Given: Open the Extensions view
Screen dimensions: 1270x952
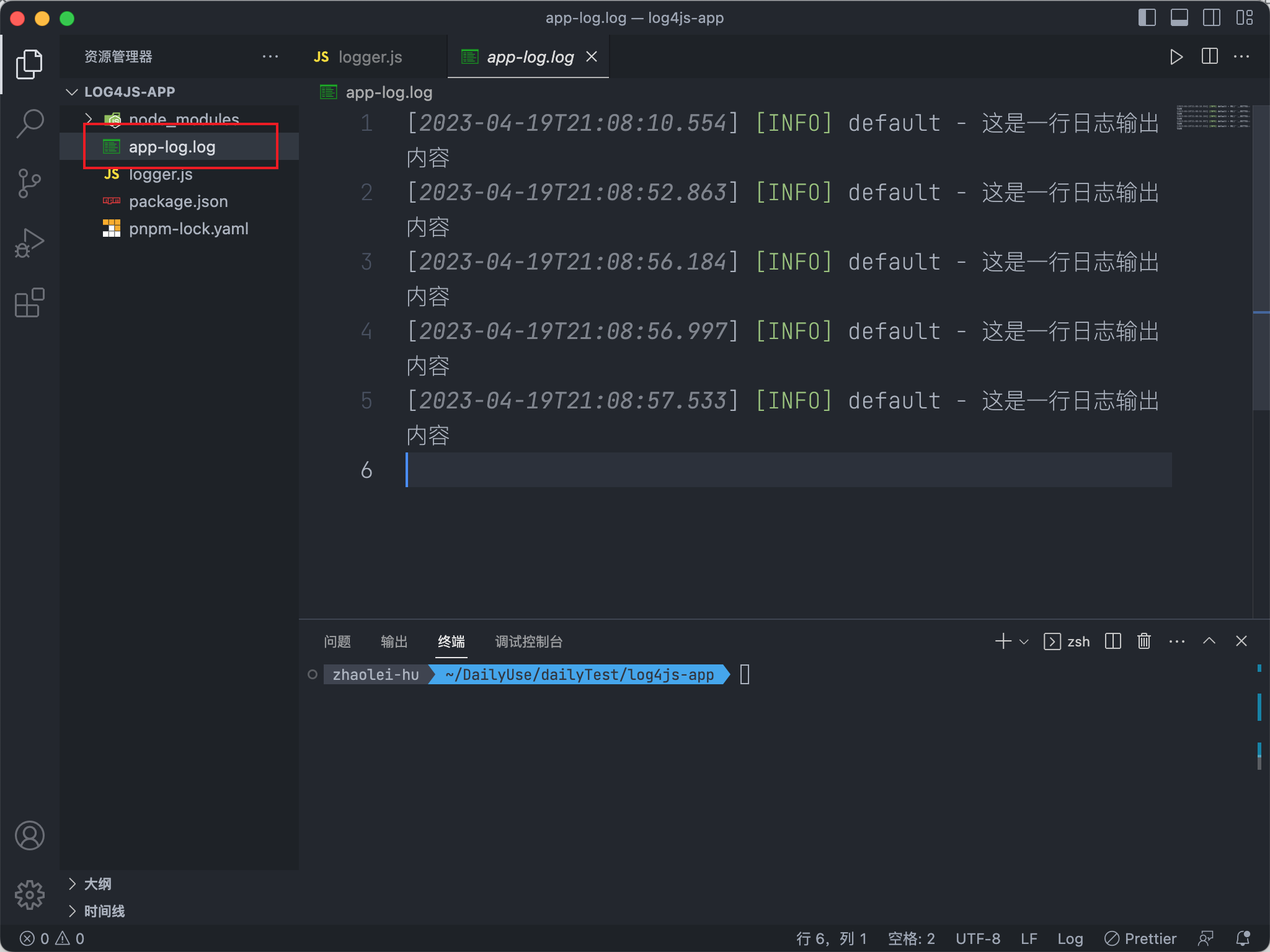Looking at the screenshot, I should pos(29,302).
